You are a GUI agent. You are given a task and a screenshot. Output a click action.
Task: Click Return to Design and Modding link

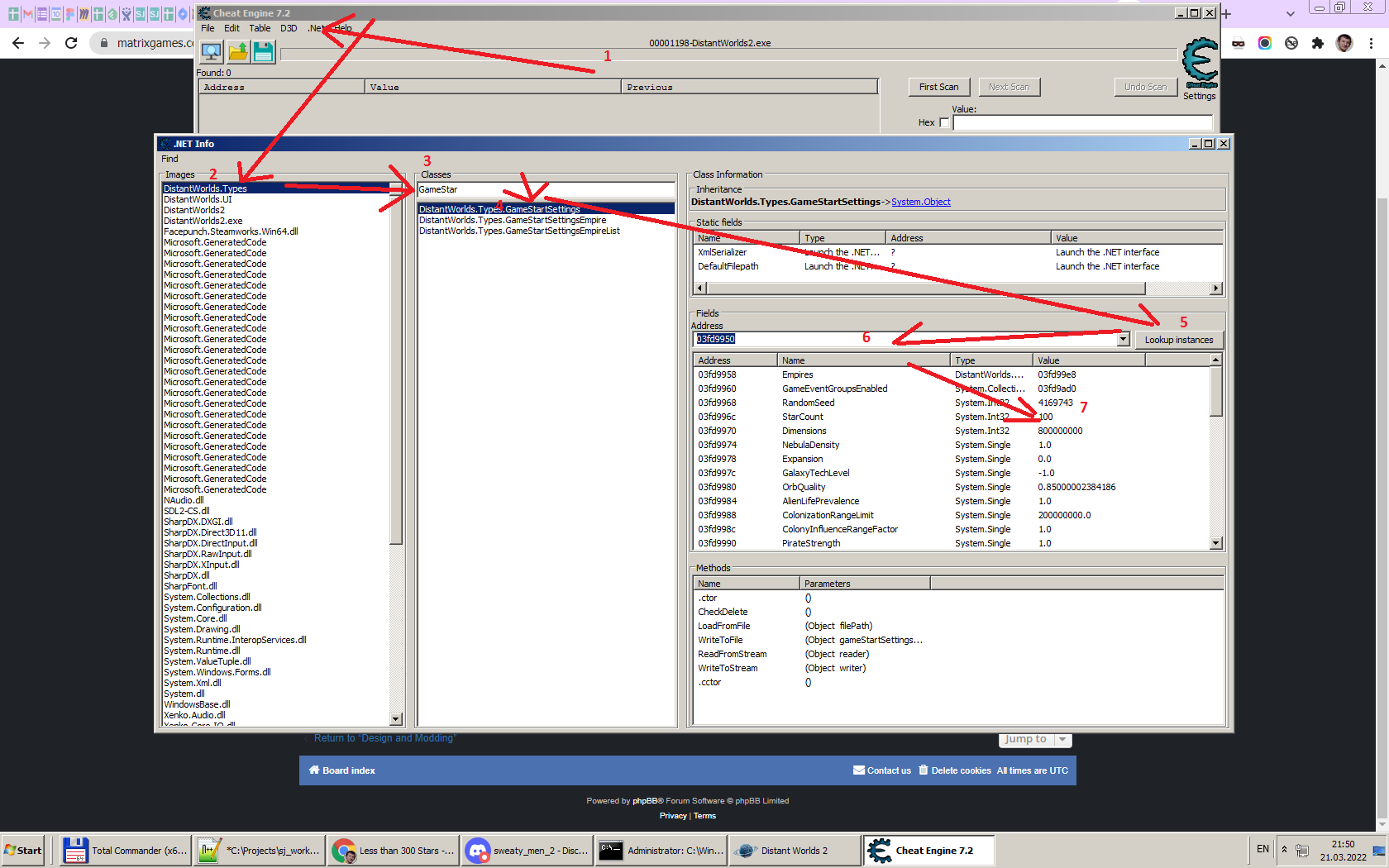(x=385, y=738)
